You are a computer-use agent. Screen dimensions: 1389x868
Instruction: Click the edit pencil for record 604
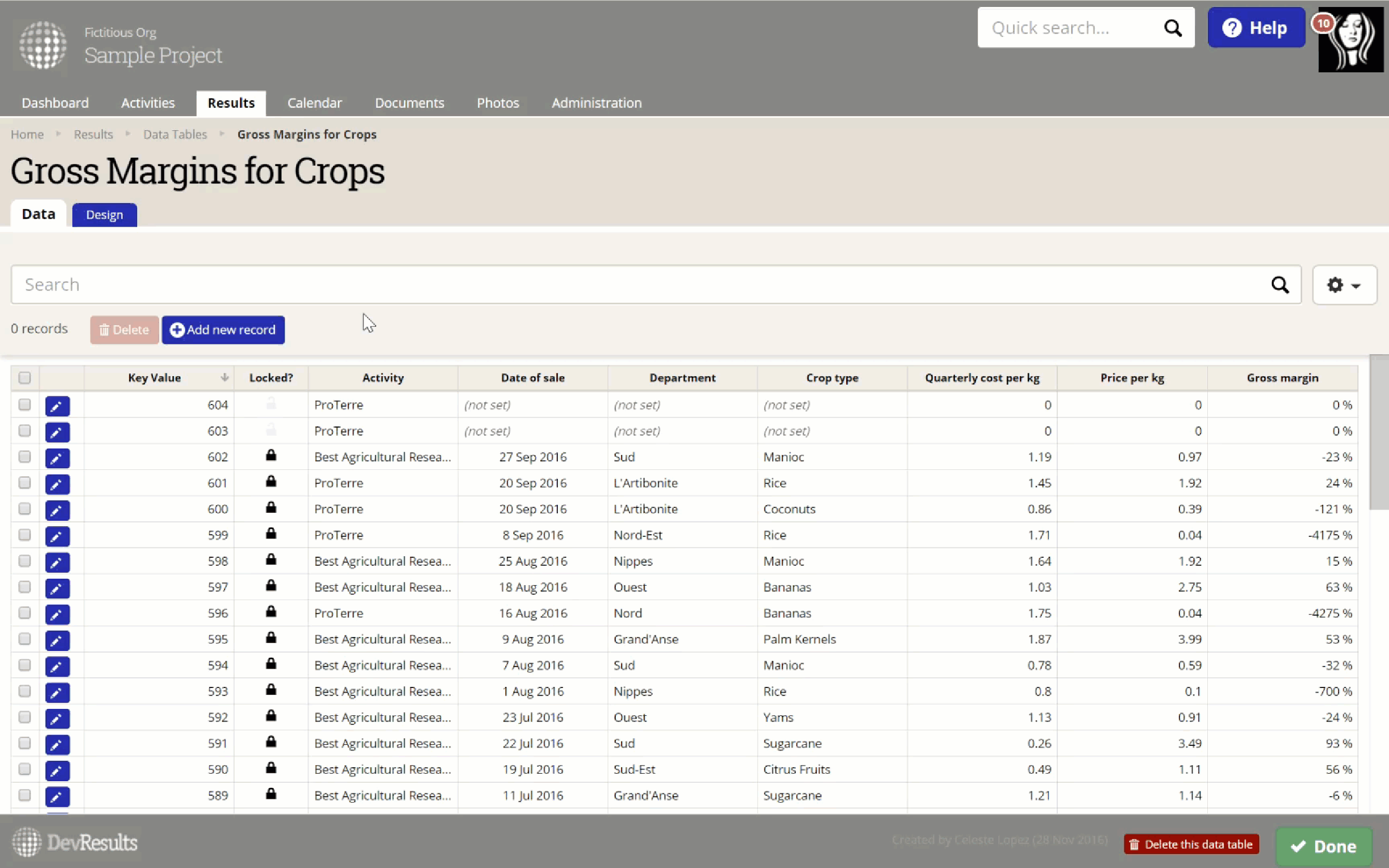(x=57, y=406)
